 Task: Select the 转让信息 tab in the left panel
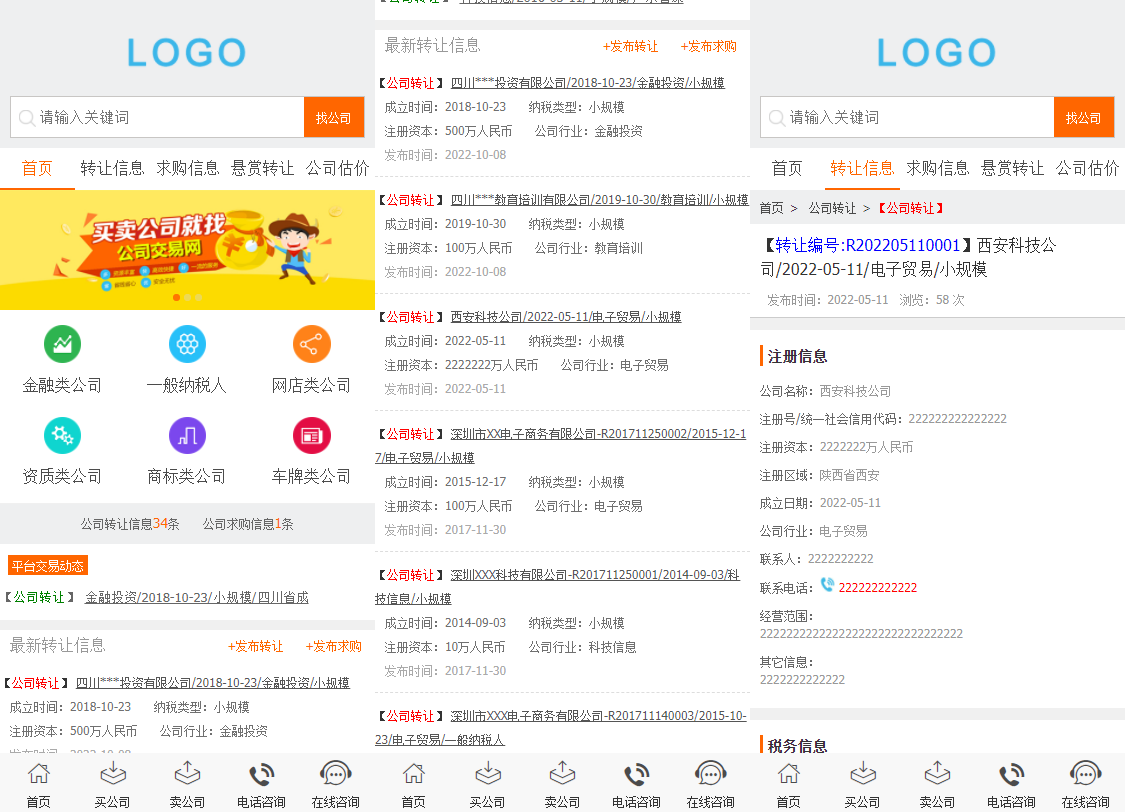point(113,169)
